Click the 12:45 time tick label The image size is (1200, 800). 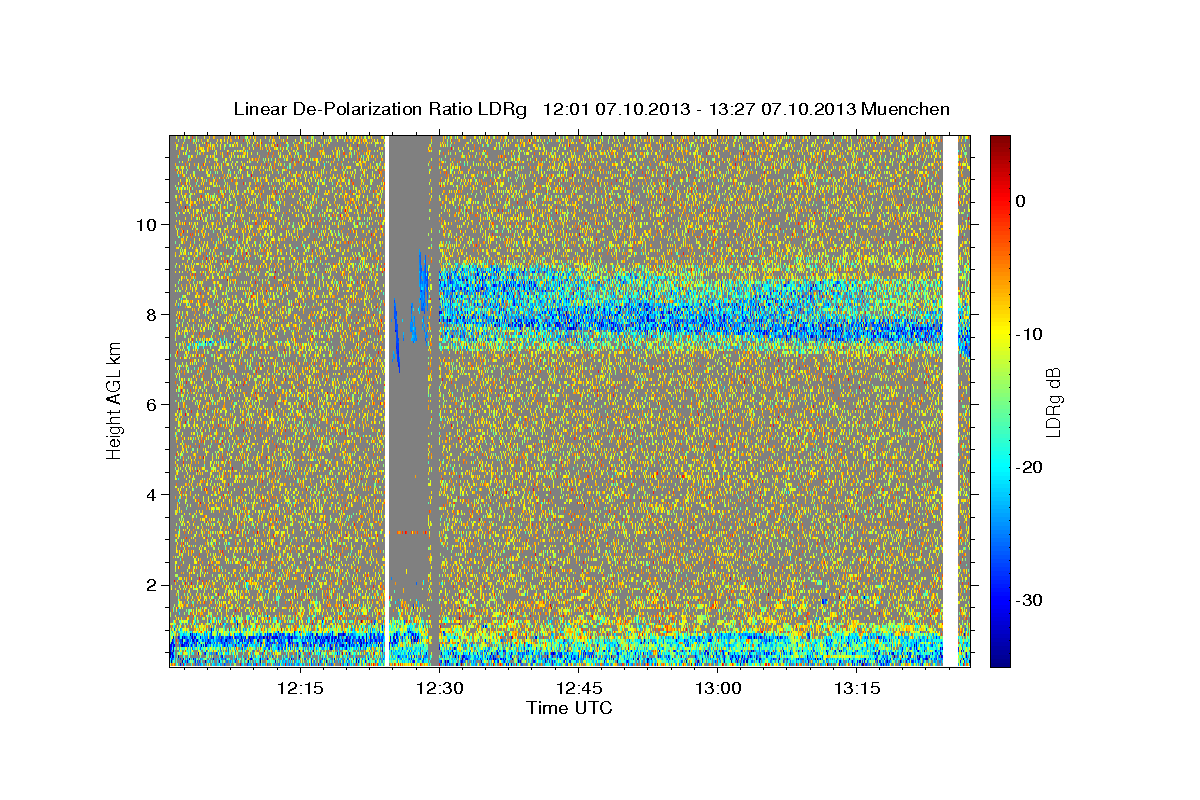pyautogui.click(x=578, y=689)
